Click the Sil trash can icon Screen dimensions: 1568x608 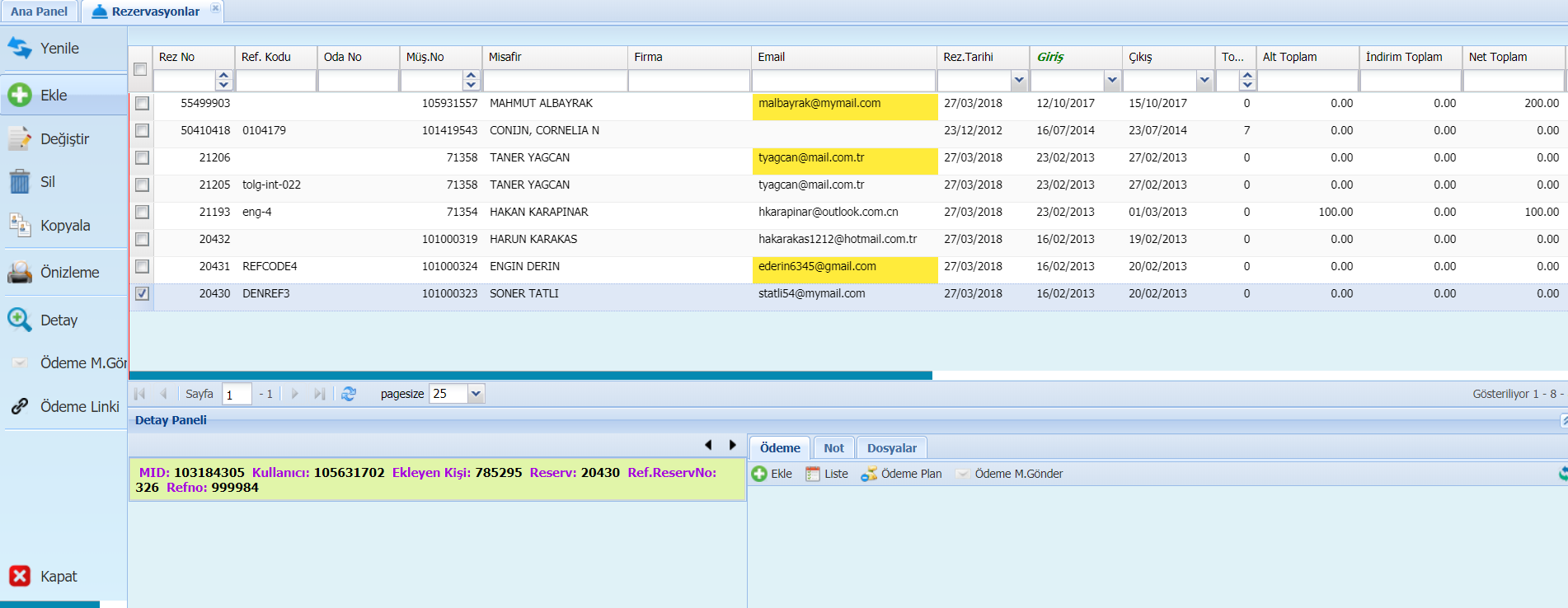pos(20,181)
